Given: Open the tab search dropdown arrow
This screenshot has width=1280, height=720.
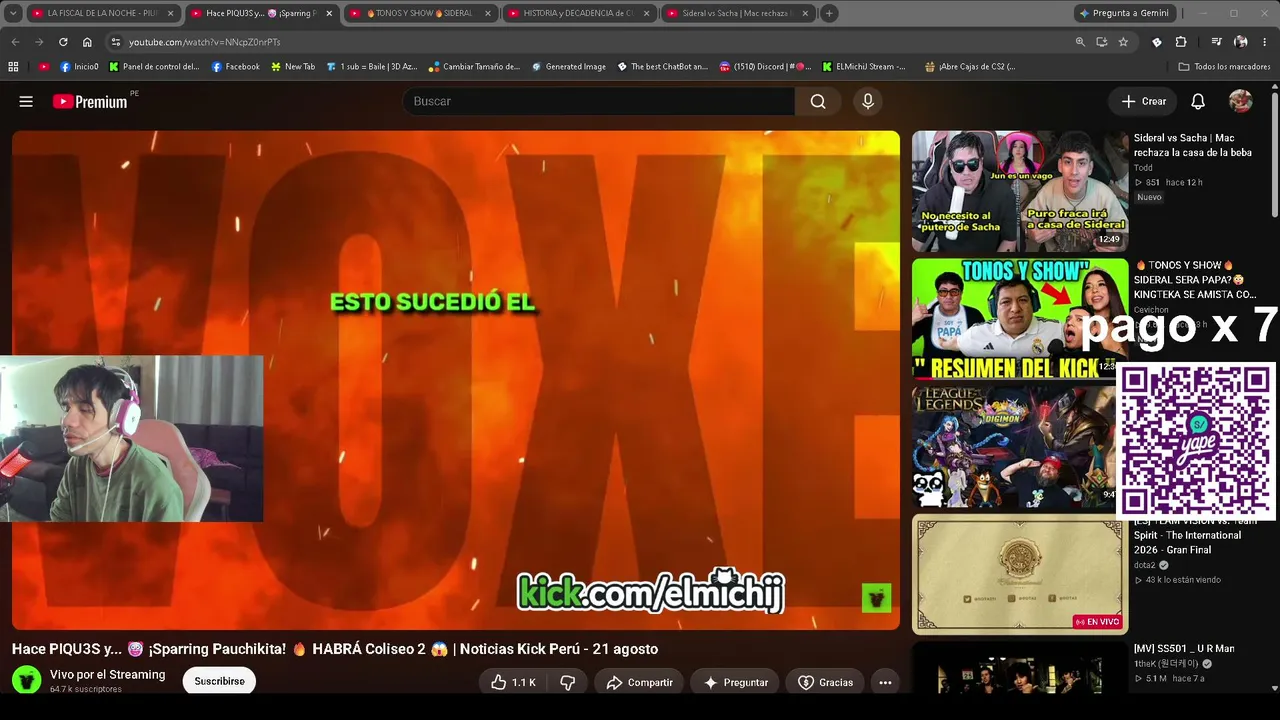Looking at the screenshot, I should pyautogui.click(x=13, y=13).
